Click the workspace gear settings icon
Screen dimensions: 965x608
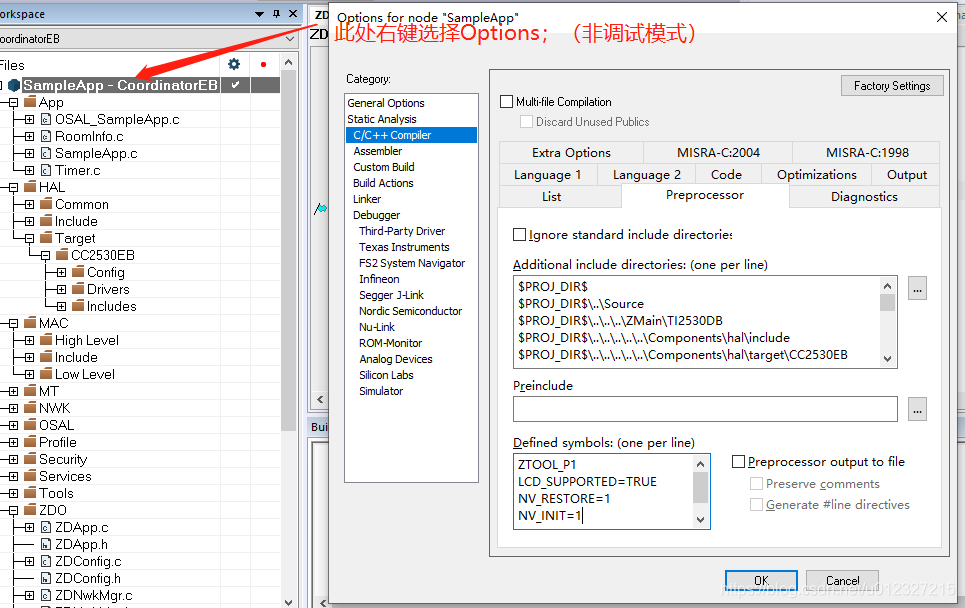point(234,64)
